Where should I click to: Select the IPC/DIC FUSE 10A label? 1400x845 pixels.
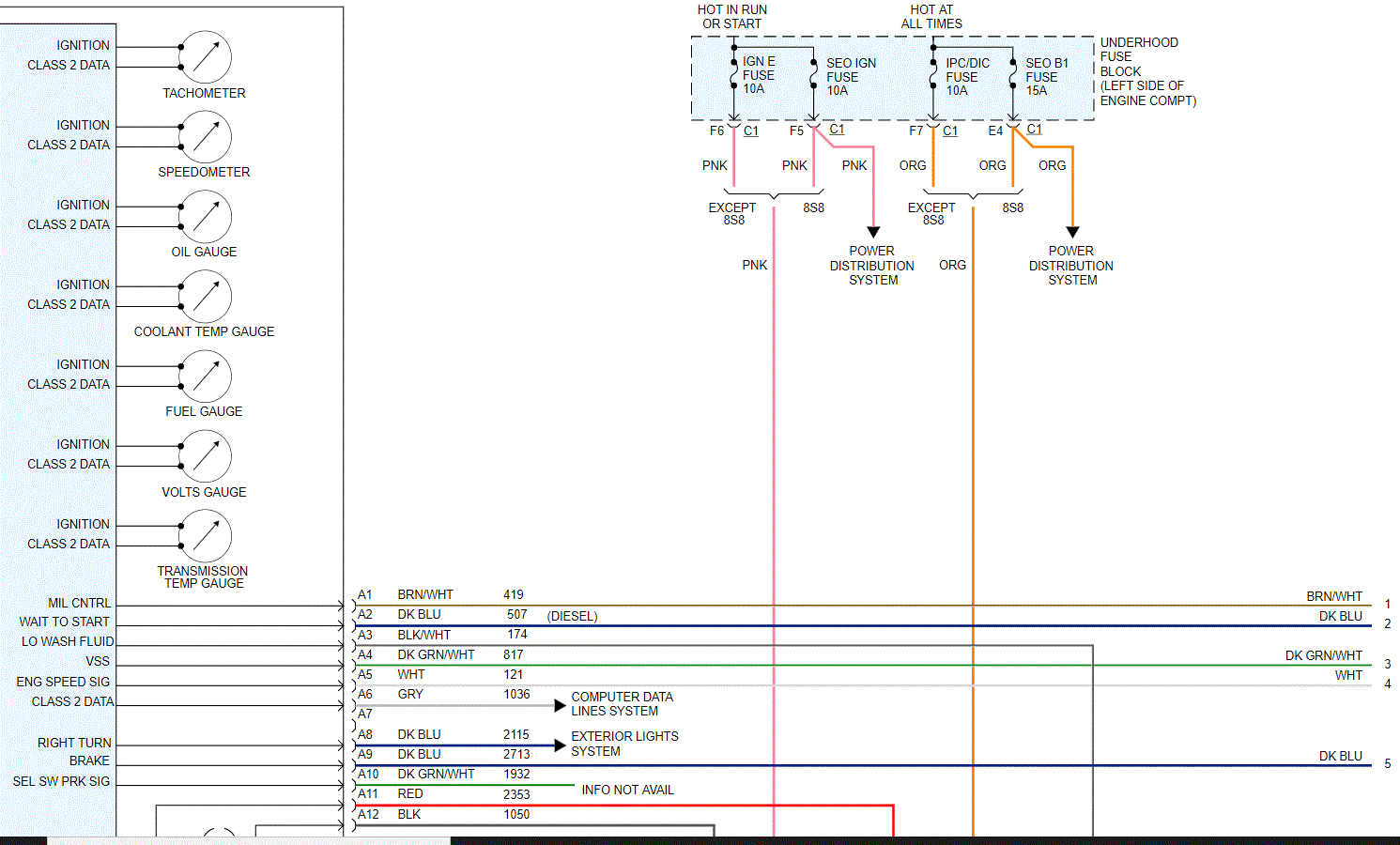tap(967, 77)
